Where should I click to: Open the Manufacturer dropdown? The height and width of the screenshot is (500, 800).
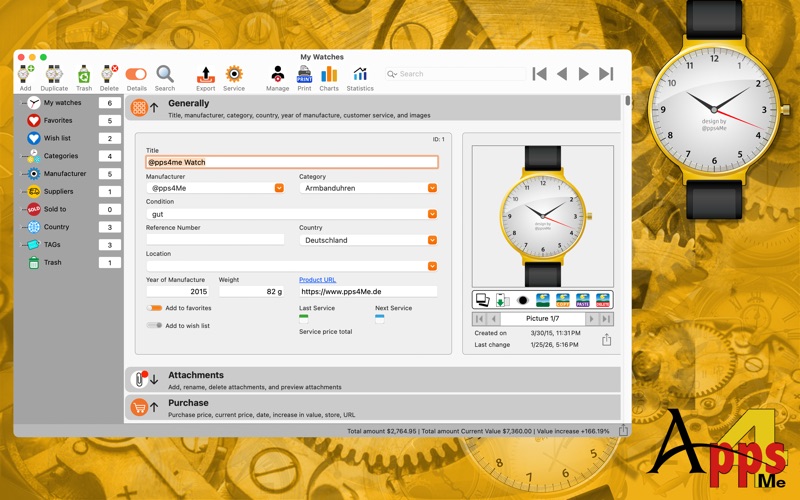click(279, 188)
